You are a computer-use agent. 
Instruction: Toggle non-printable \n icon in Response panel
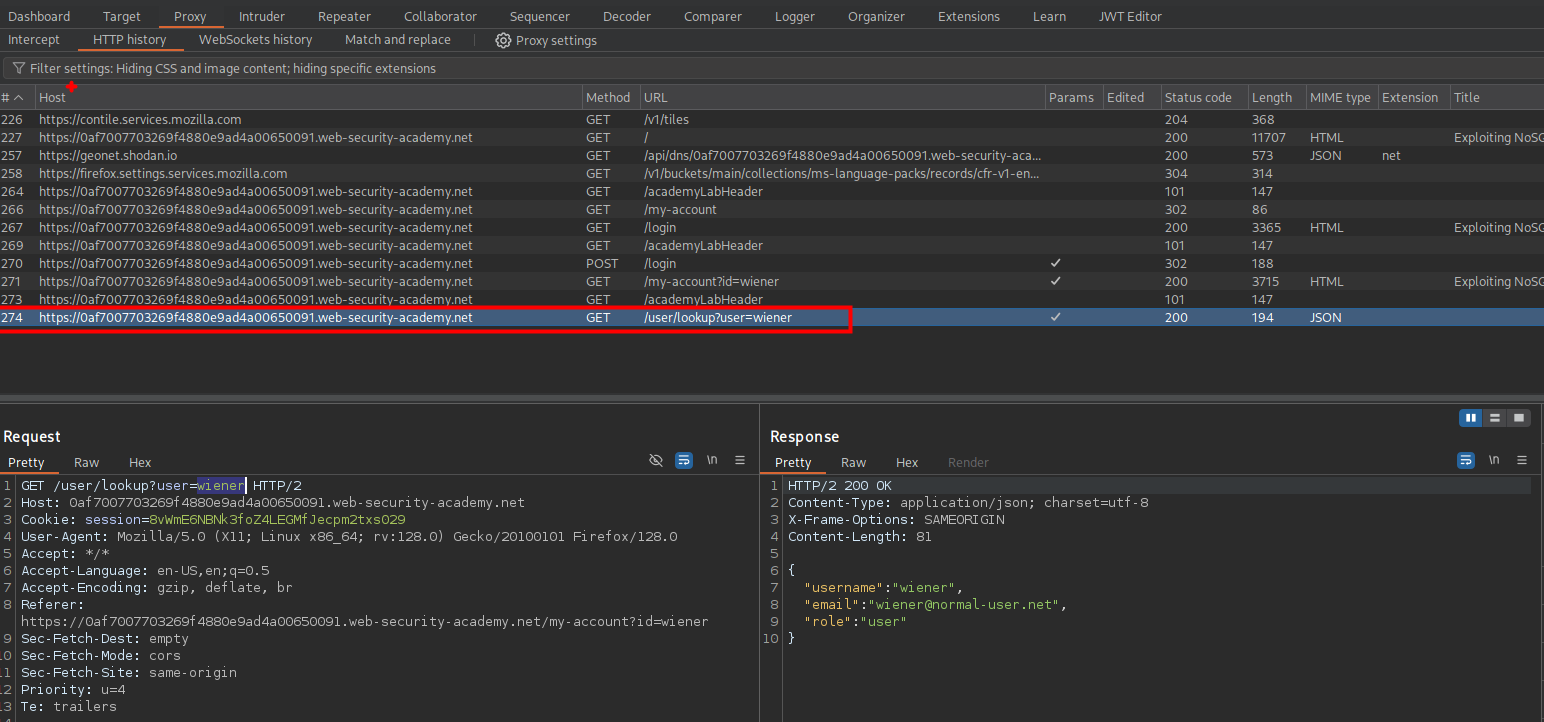(x=1494, y=460)
